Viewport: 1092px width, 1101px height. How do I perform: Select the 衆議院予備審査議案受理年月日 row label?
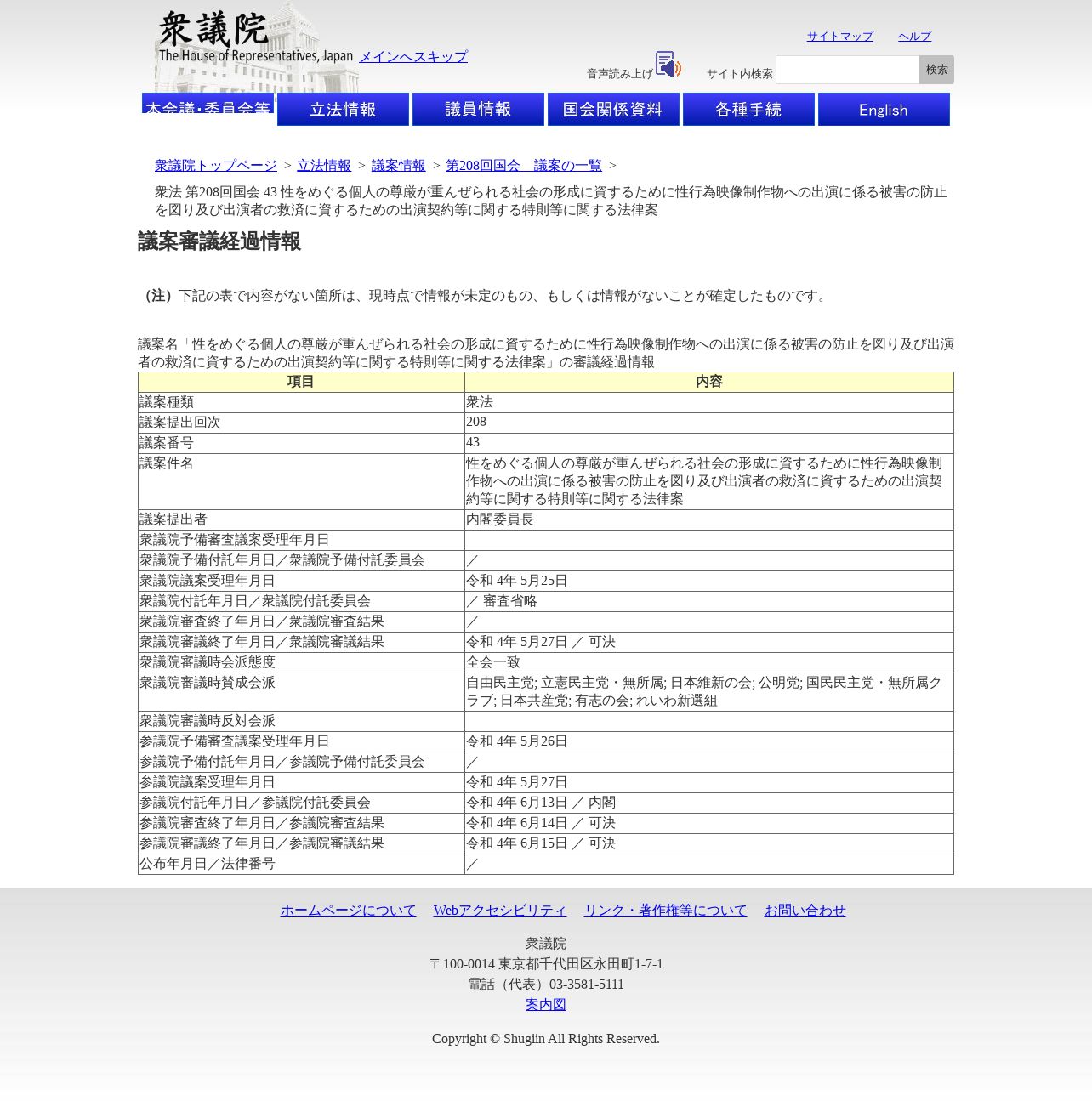301,540
